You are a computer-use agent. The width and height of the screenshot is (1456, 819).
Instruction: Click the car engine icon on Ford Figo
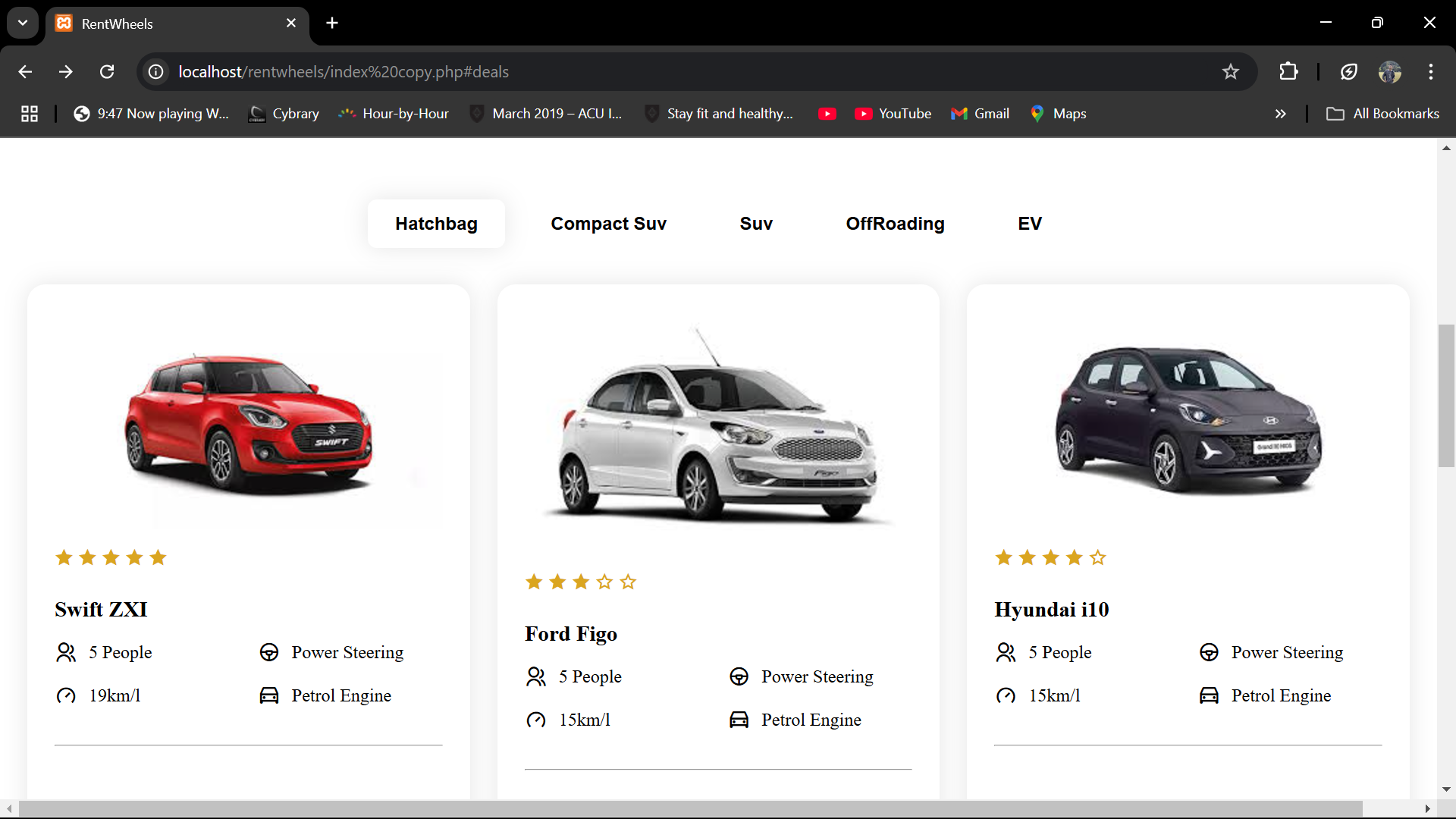point(739,720)
